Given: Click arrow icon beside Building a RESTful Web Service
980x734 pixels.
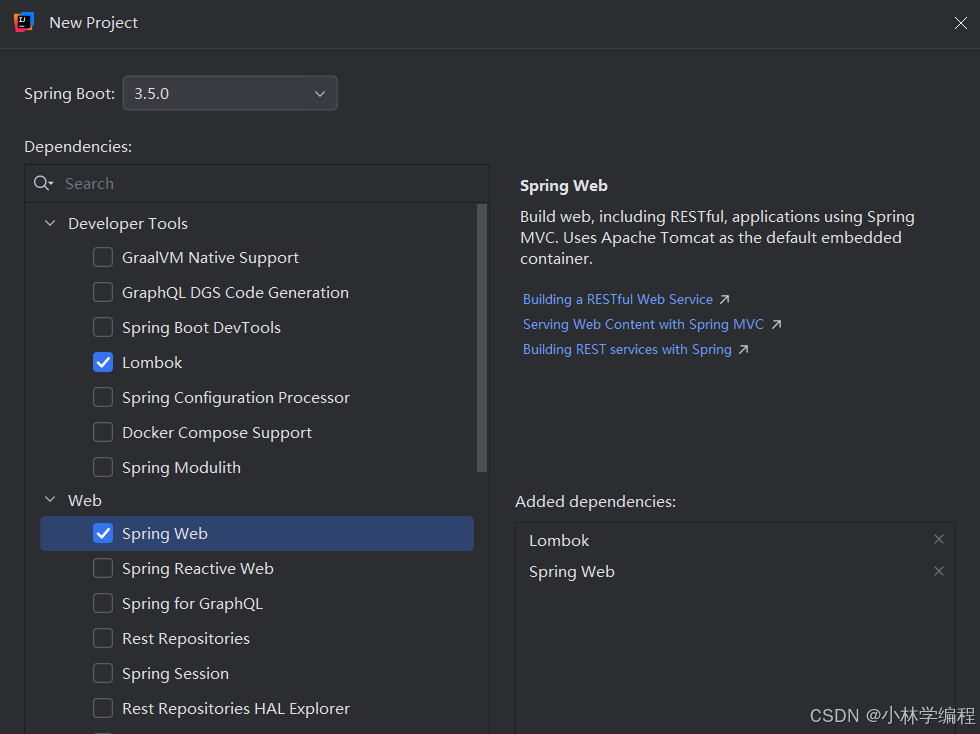Looking at the screenshot, I should (724, 299).
